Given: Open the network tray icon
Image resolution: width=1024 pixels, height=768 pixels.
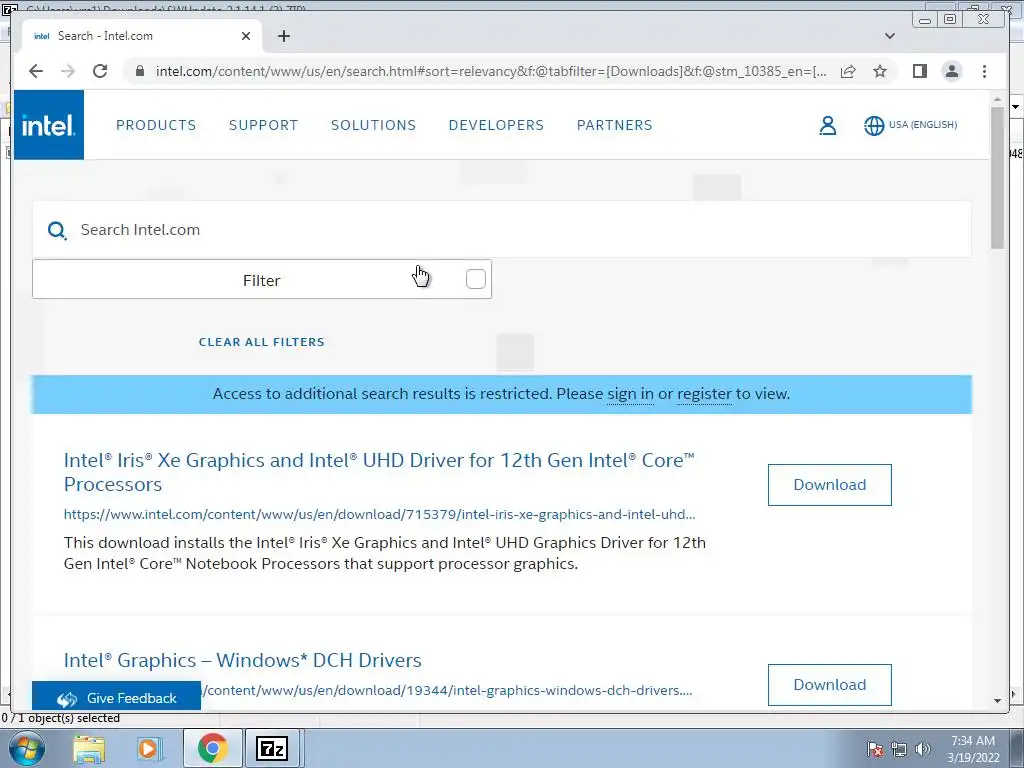Looking at the screenshot, I should pyautogui.click(x=899, y=749).
